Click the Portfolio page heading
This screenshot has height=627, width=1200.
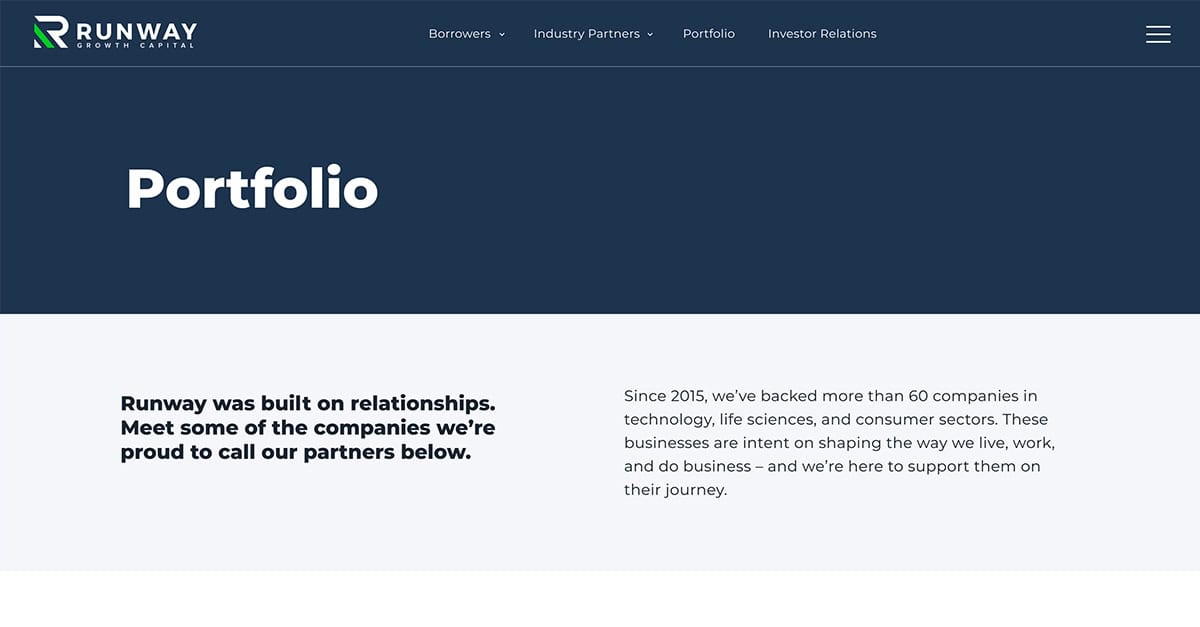(251, 188)
